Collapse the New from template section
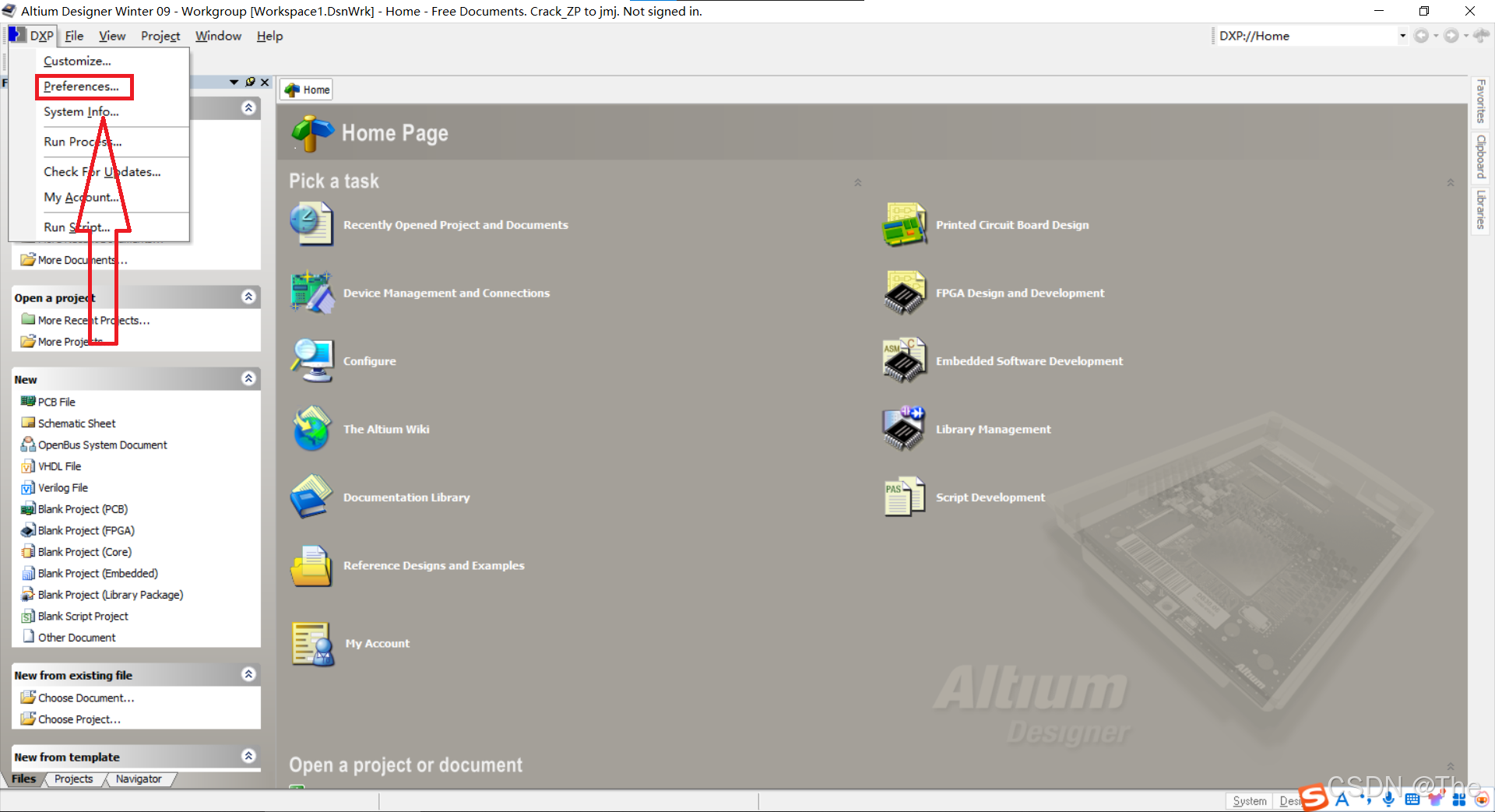Screen dimensions: 1495x812 point(248,756)
